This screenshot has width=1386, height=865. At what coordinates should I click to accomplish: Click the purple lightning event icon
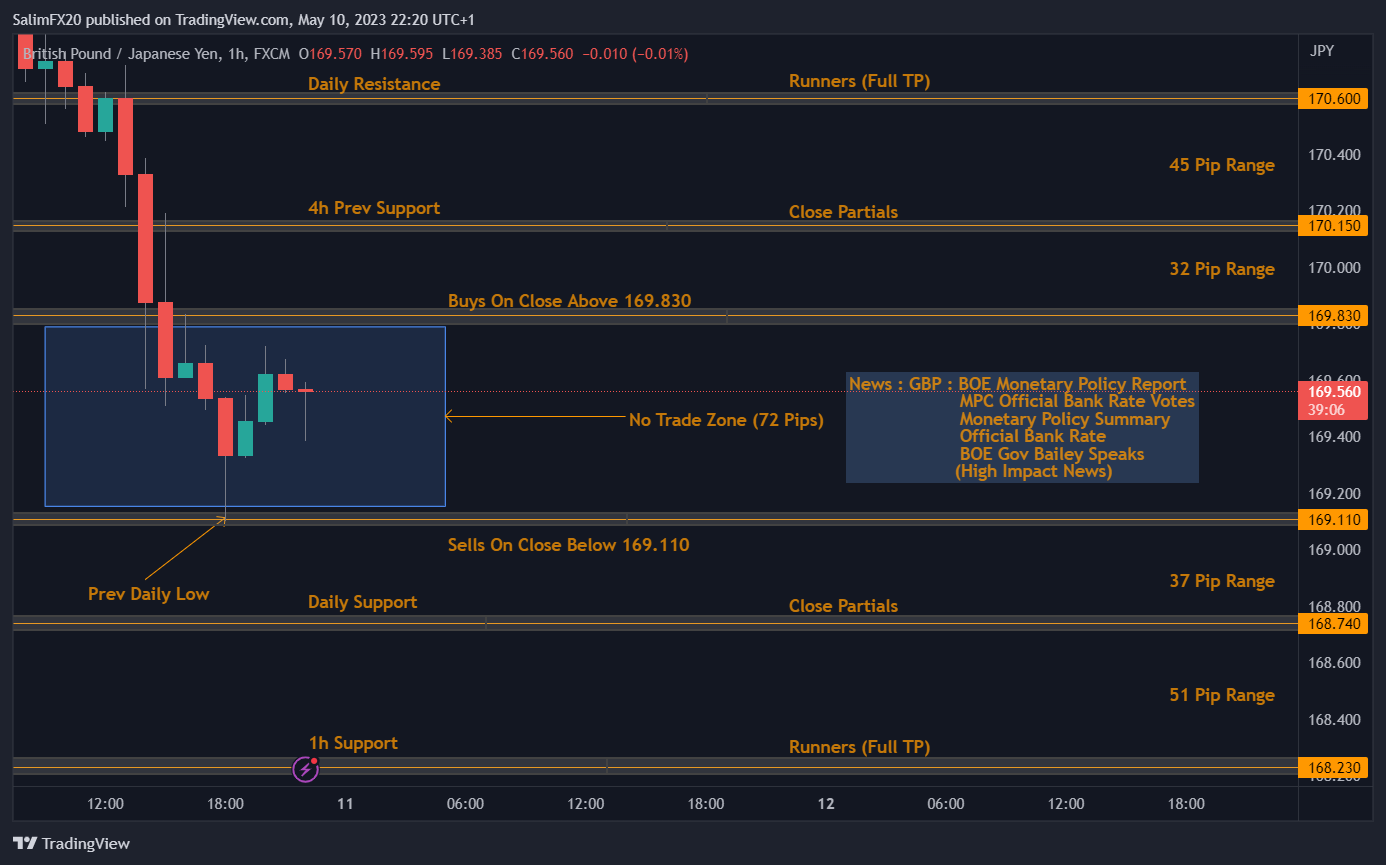coord(305,769)
